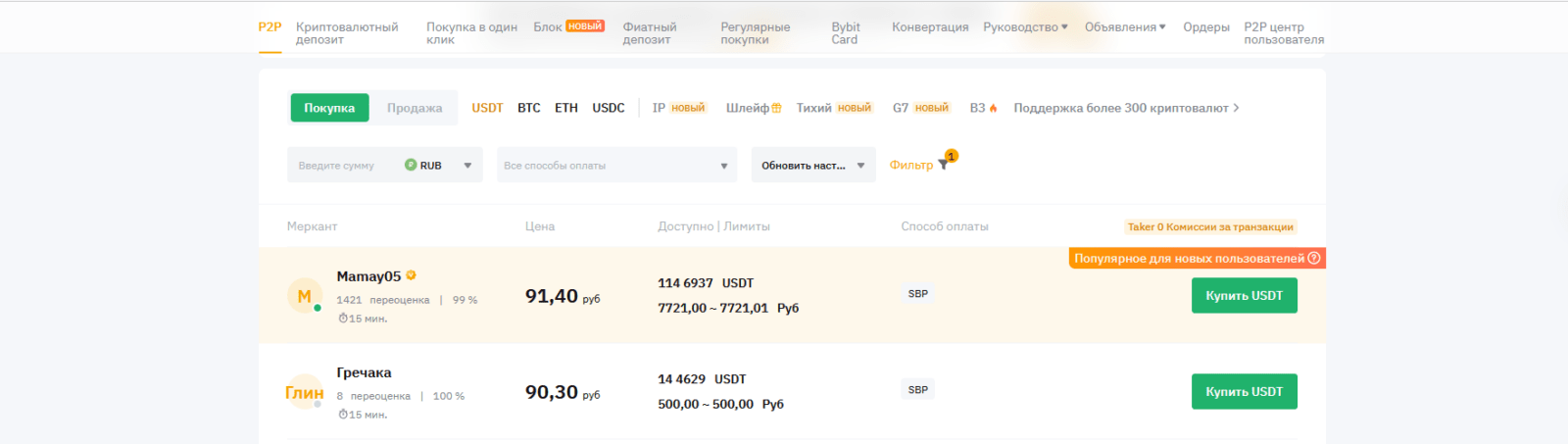Expand the RUB currency dropdown
This screenshot has height=444, width=1568.
point(467,166)
